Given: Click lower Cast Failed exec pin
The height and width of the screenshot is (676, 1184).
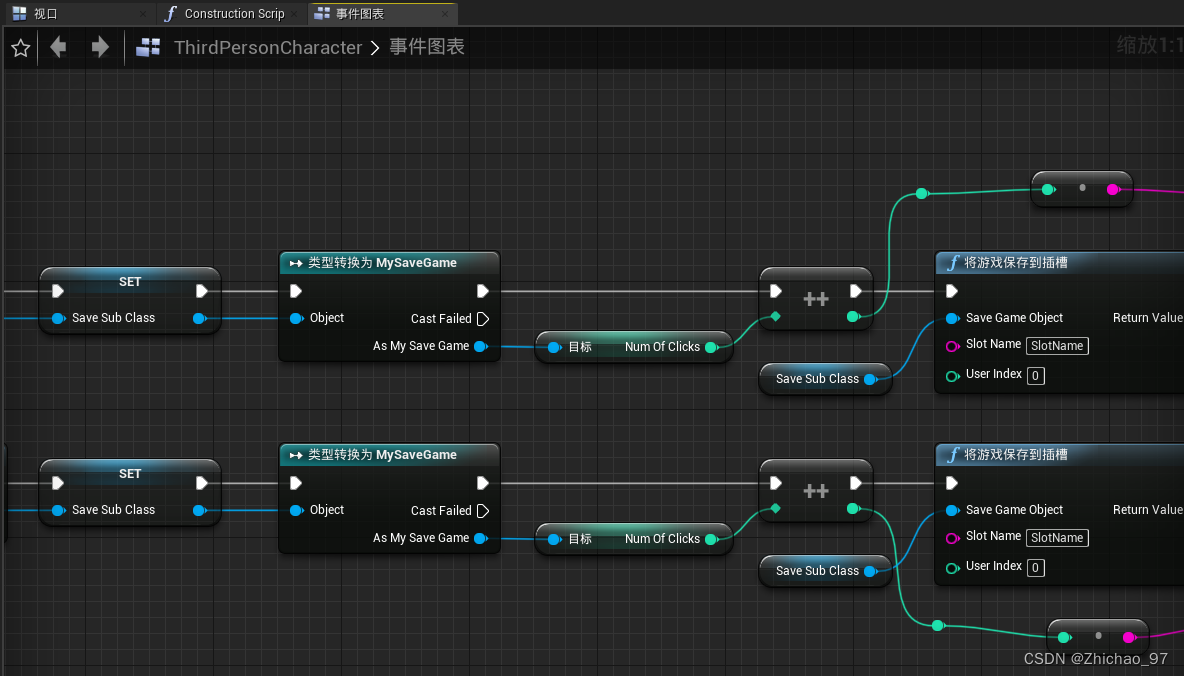Looking at the screenshot, I should click(483, 511).
